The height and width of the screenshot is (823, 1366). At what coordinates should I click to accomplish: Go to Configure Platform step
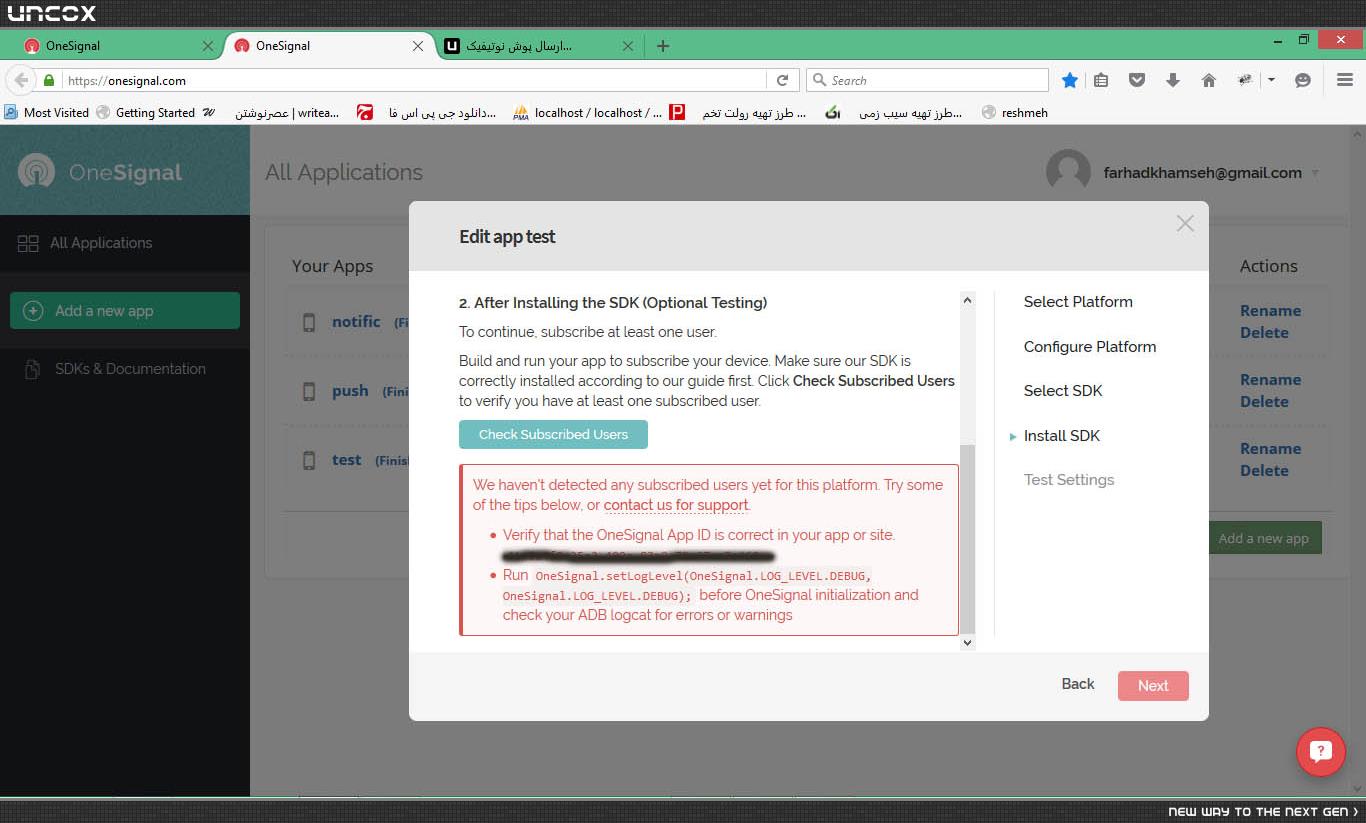click(x=1090, y=347)
